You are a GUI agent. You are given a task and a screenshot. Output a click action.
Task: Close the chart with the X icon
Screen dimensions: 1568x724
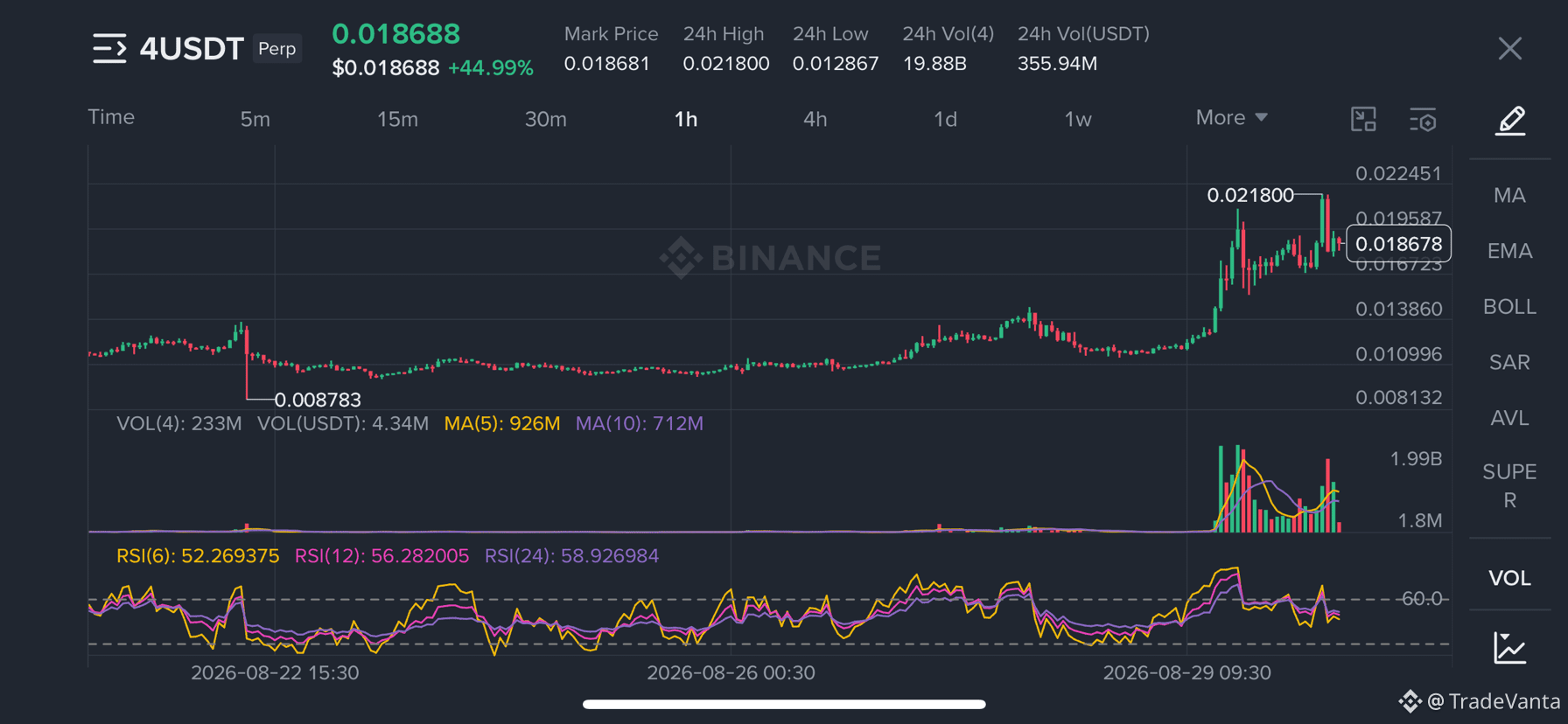[1509, 49]
